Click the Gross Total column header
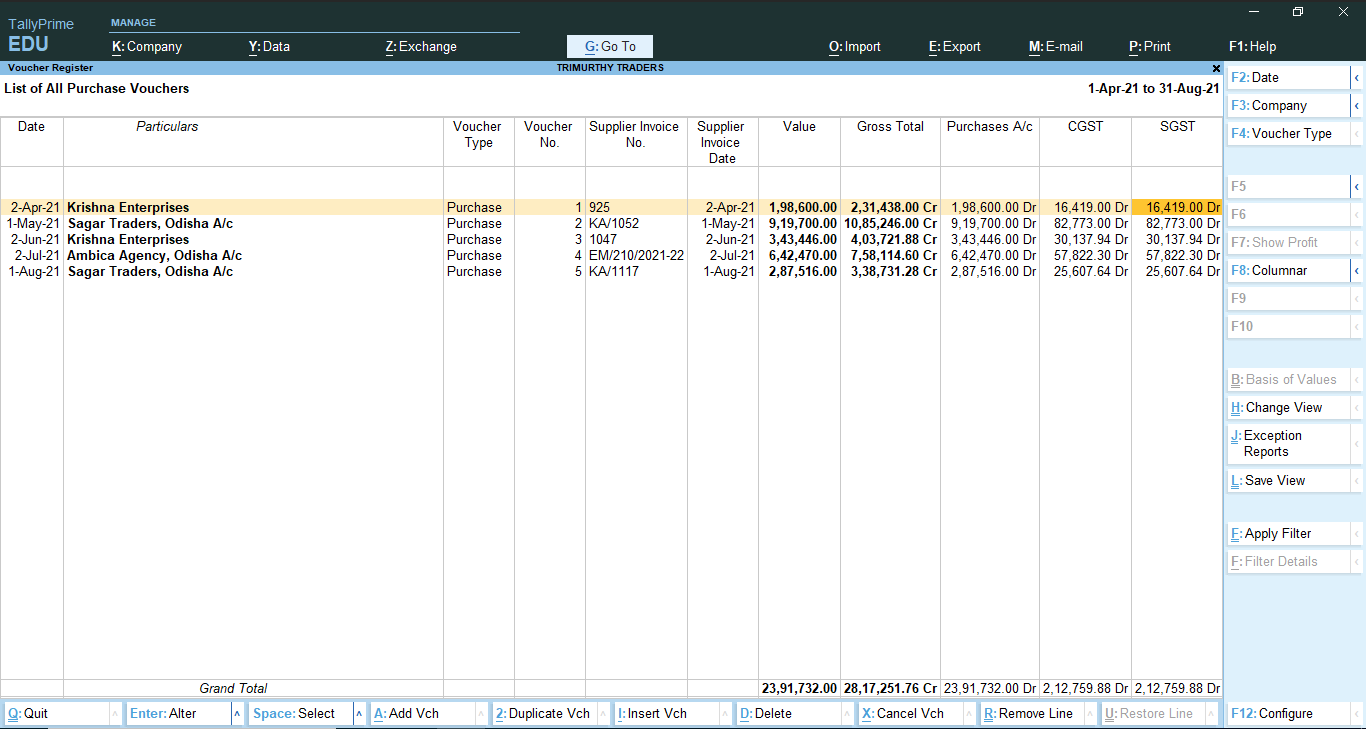The width and height of the screenshot is (1366, 729). 890,127
